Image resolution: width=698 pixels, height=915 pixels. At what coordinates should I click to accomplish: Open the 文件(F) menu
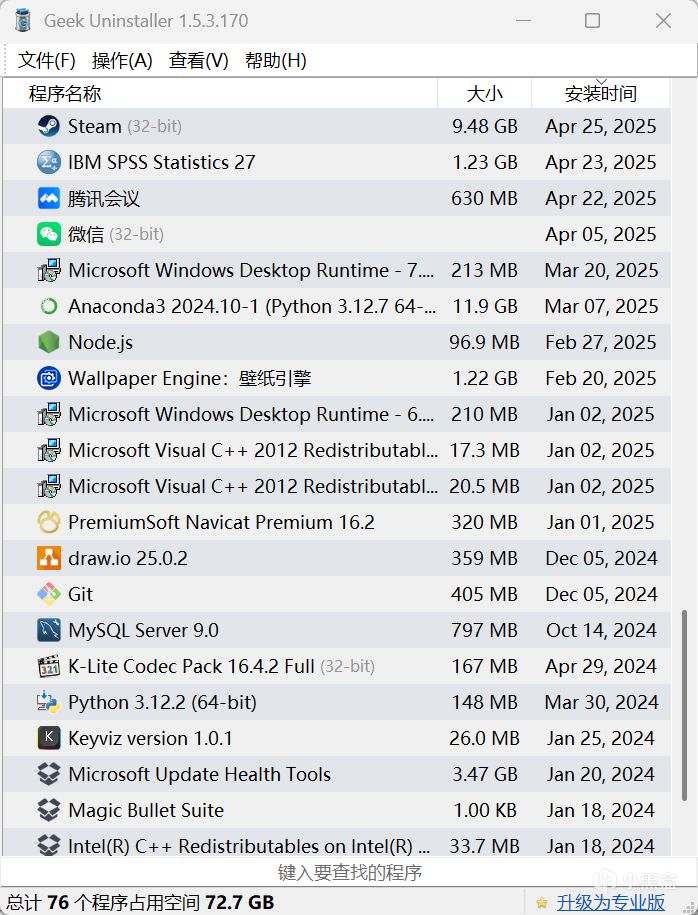(x=47, y=60)
